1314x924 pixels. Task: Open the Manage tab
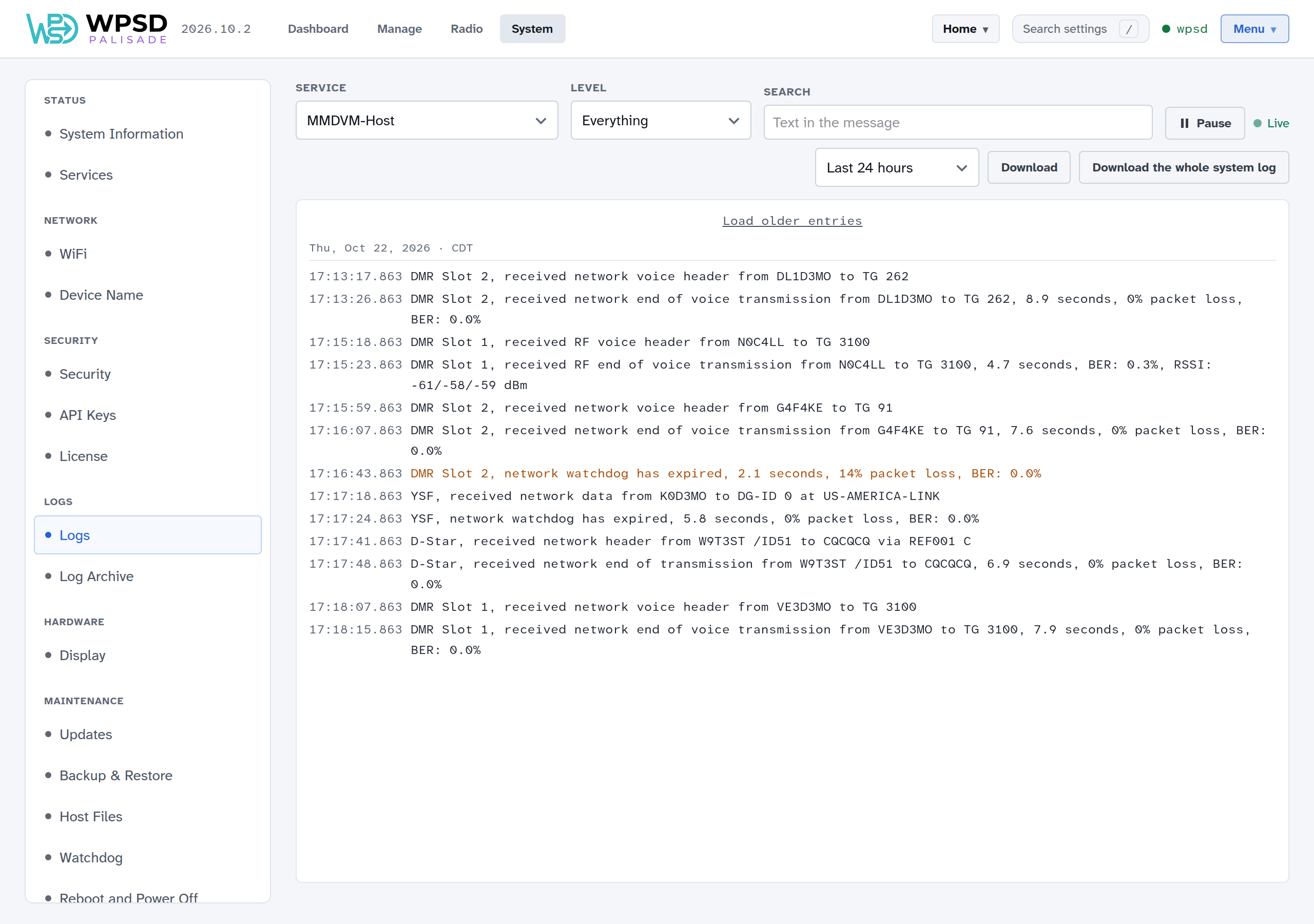[399, 29]
